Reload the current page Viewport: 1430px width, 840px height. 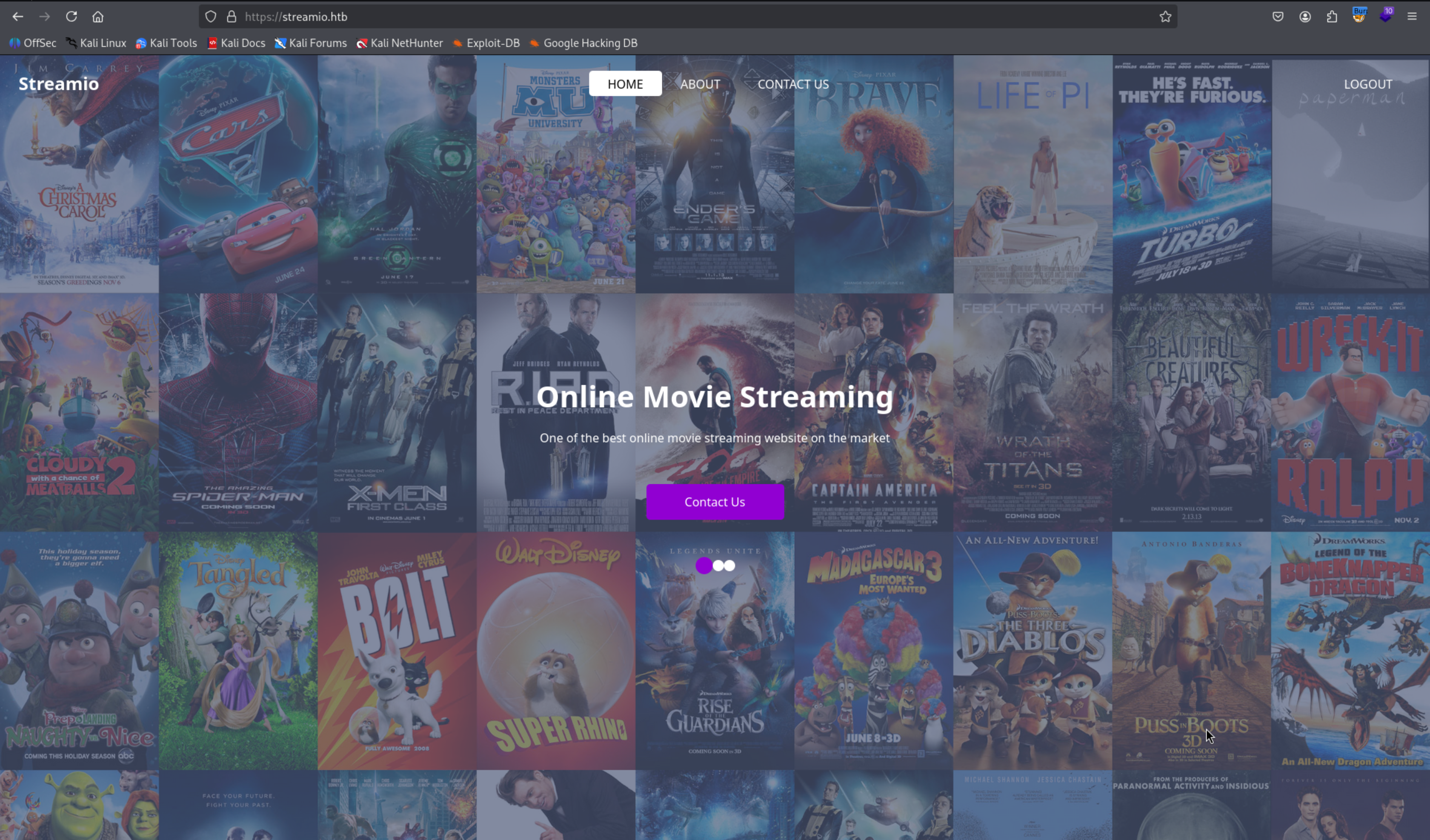(71, 17)
